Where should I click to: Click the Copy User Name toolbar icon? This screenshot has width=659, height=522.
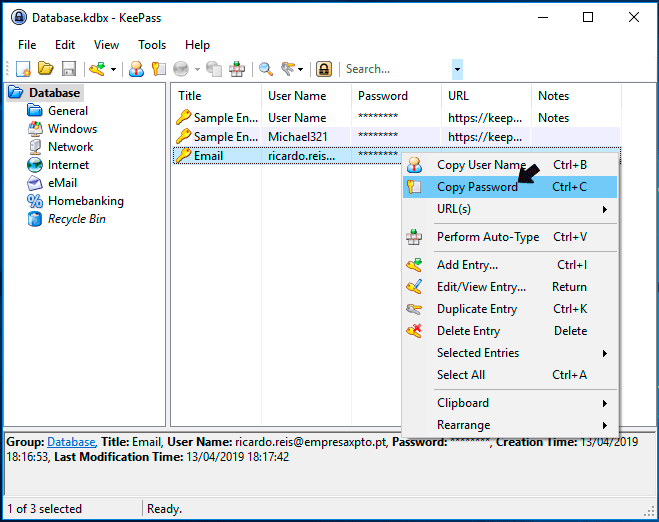point(136,69)
